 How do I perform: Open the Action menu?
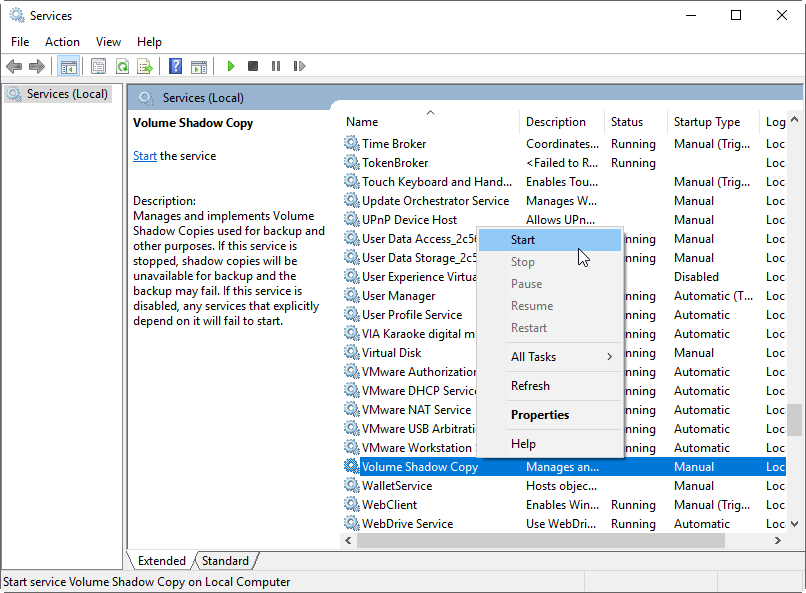(62, 42)
